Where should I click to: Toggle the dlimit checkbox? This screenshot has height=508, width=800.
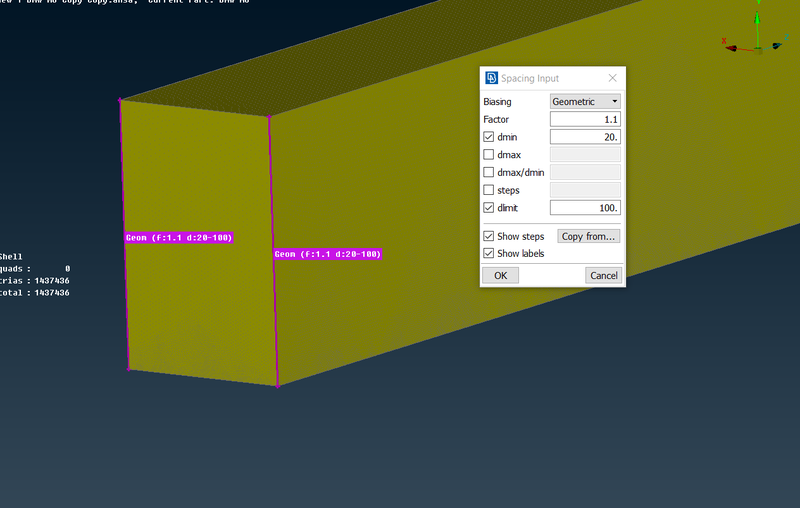pos(488,208)
